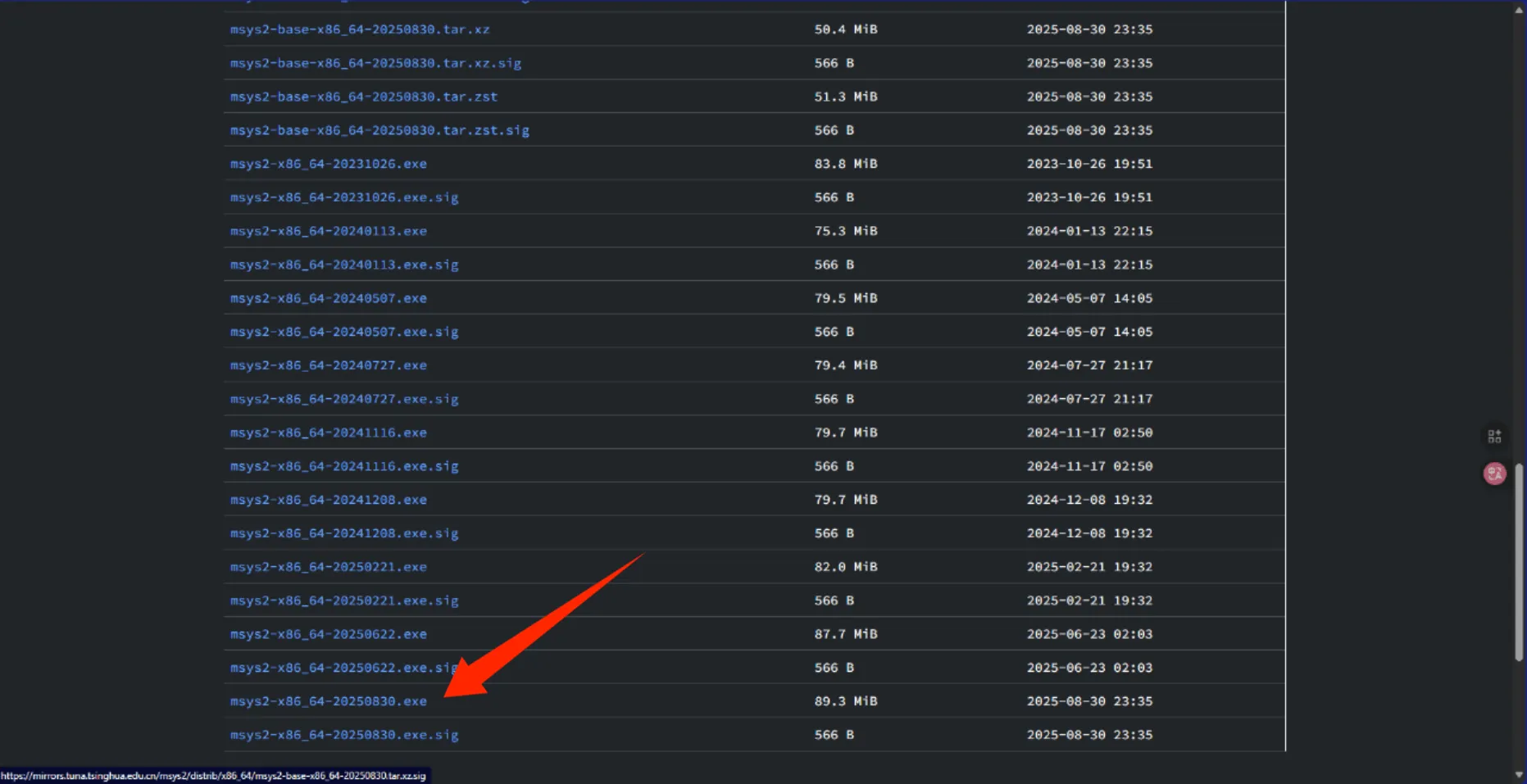The width and height of the screenshot is (1527, 784).
Task: Download msys2-x86_64-20250622.exe installer
Action: click(x=328, y=634)
